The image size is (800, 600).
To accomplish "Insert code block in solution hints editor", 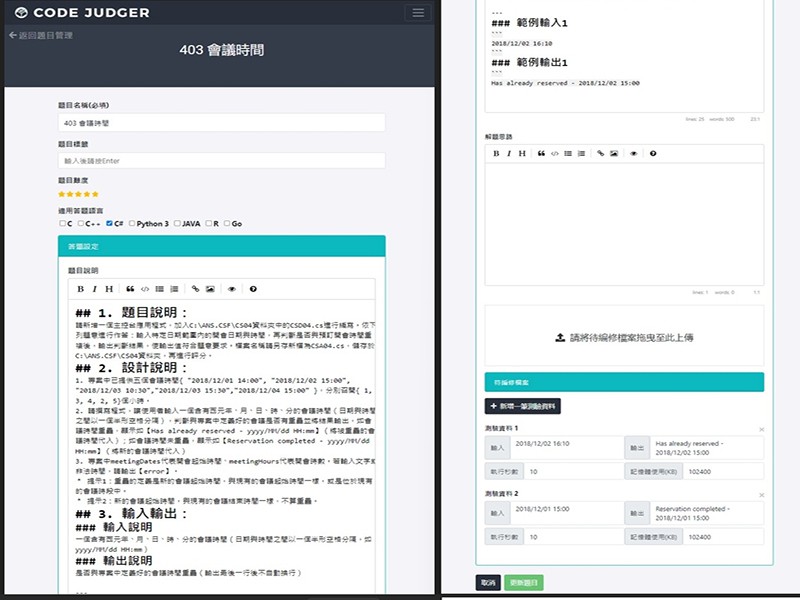I will [x=555, y=153].
